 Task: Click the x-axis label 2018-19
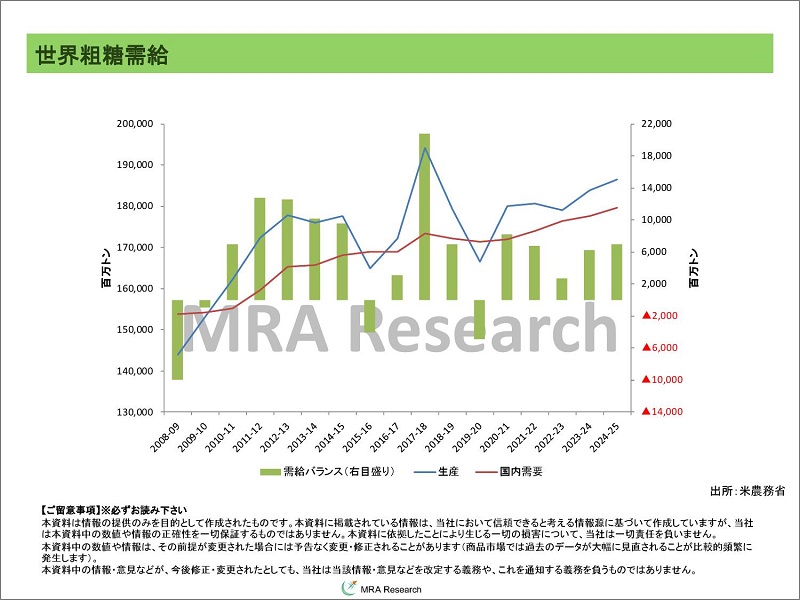tap(440, 437)
